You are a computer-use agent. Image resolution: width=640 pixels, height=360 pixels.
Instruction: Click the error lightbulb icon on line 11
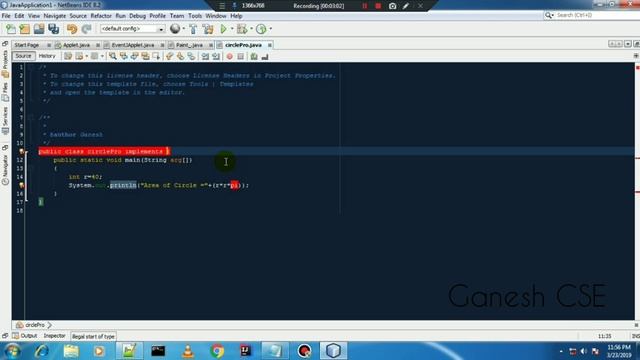point(22,151)
